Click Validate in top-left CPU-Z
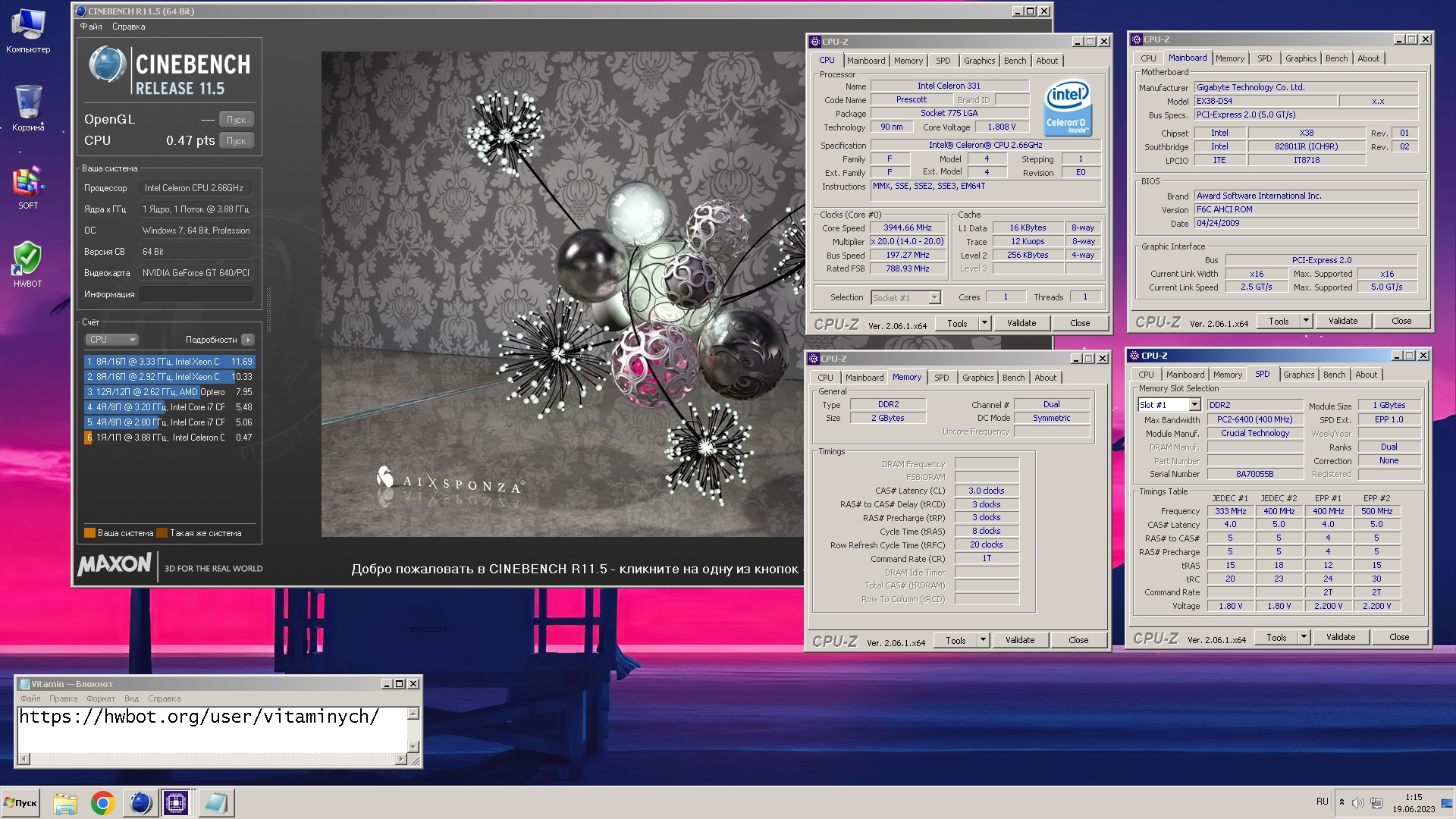This screenshot has height=819, width=1456. 1021,323
